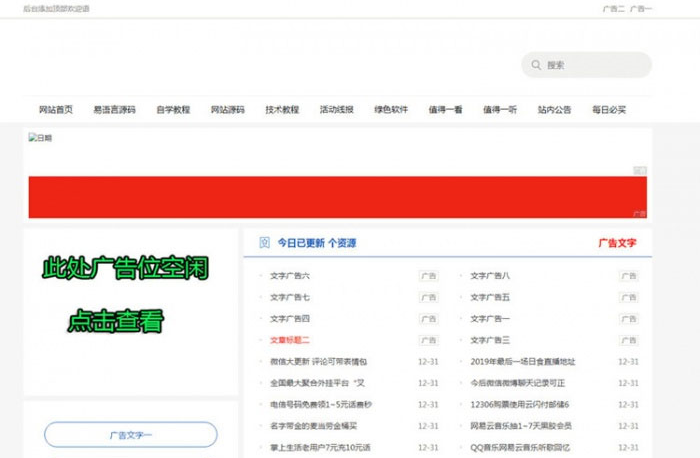
Task: Read 名字带金的麦当劳金桶买 article
Action: coord(313,426)
